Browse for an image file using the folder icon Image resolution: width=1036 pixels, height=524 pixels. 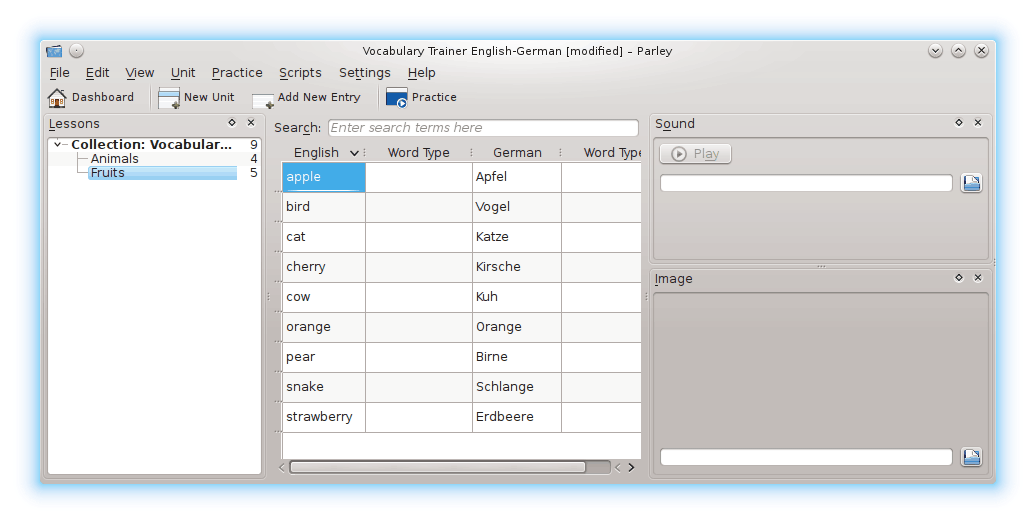pyautogui.click(x=971, y=457)
